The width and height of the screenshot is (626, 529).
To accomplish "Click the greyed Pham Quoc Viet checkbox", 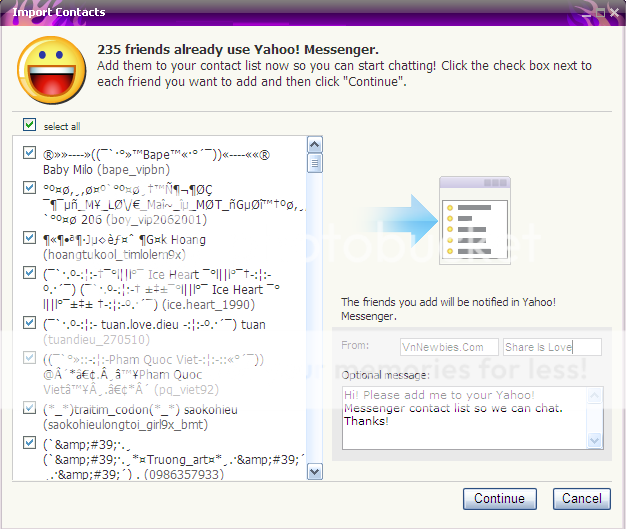I will [30, 357].
